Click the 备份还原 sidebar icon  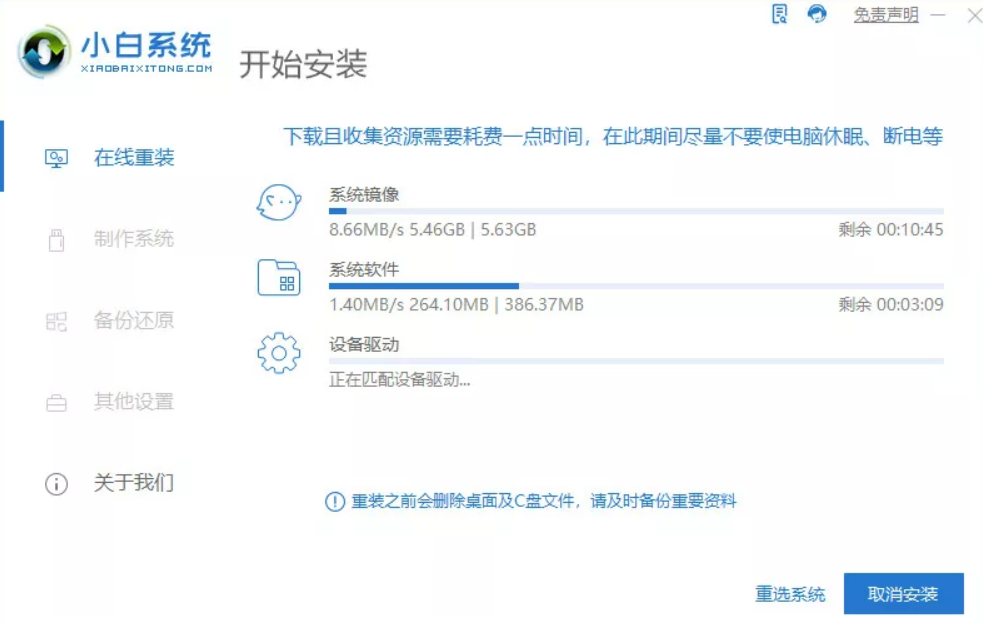57,321
